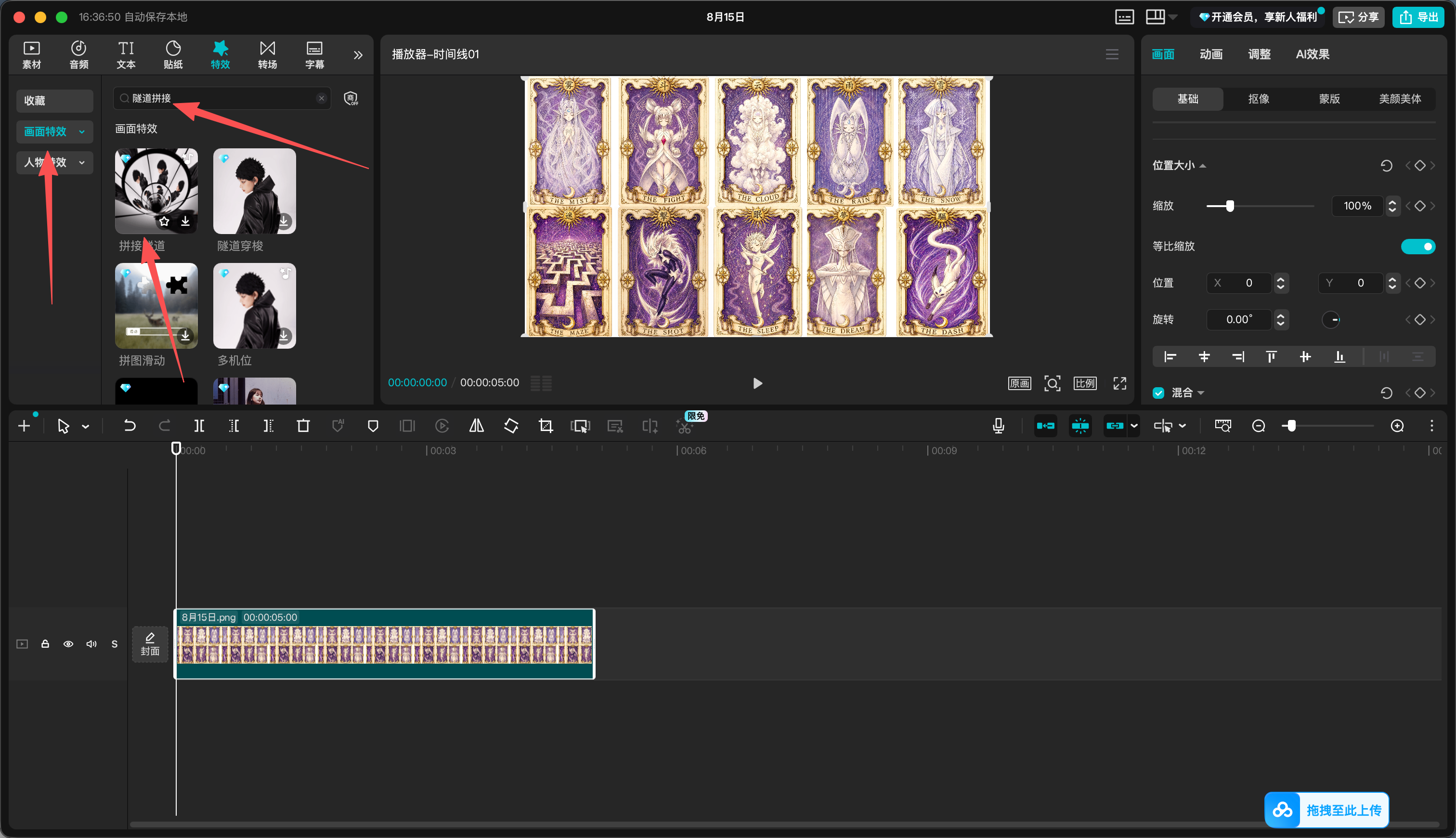Click the 缩放 scale slider handle
This screenshot has height=838, width=1456.
click(x=1230, y=206)
